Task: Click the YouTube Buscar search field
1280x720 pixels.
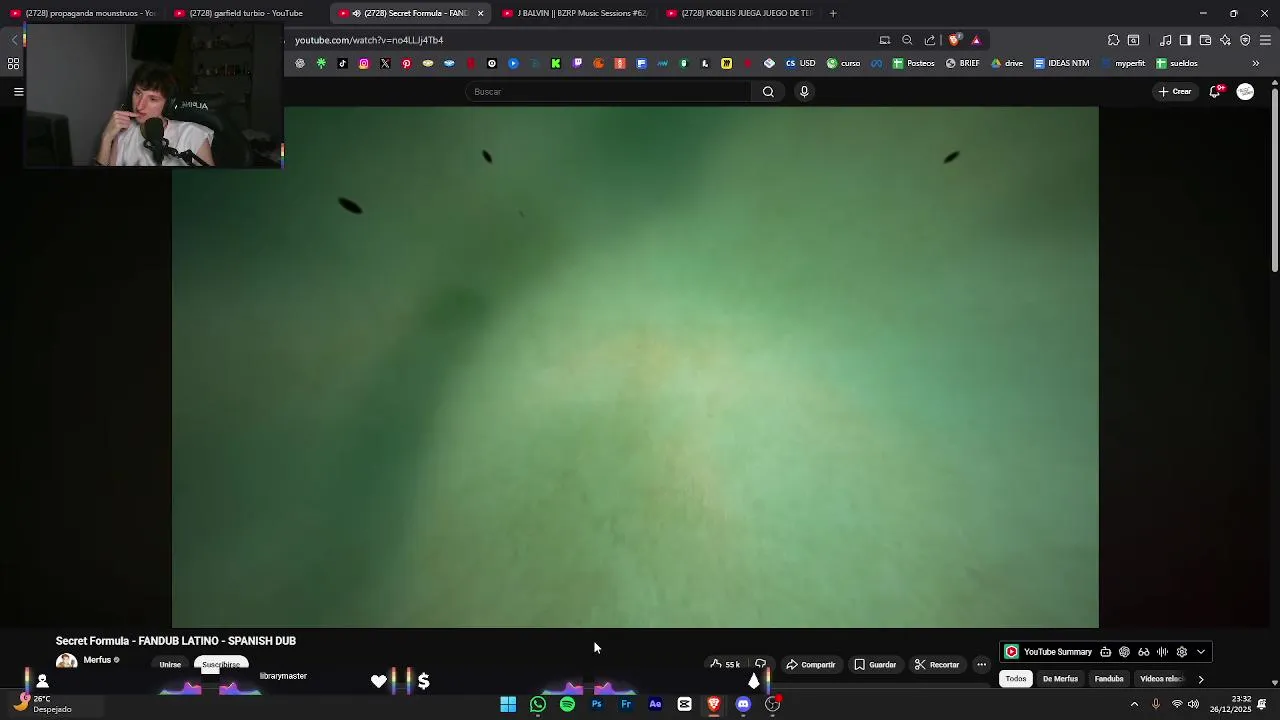Action: (x=608, y=92)
